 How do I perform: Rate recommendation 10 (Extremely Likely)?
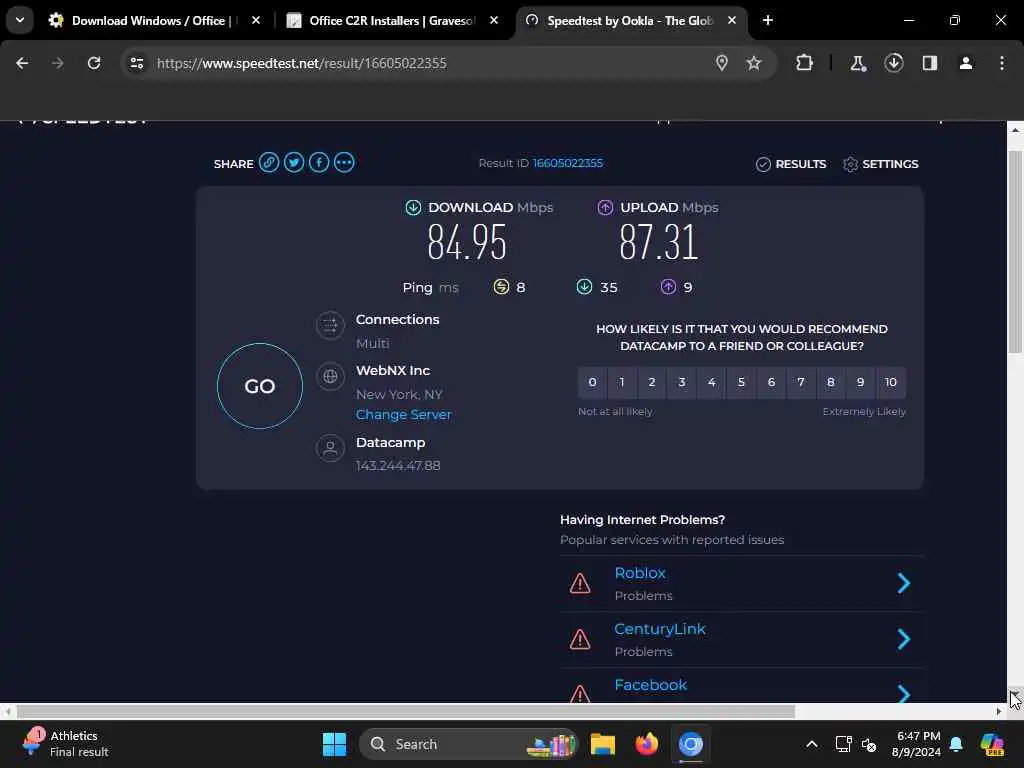coord(891,383)
